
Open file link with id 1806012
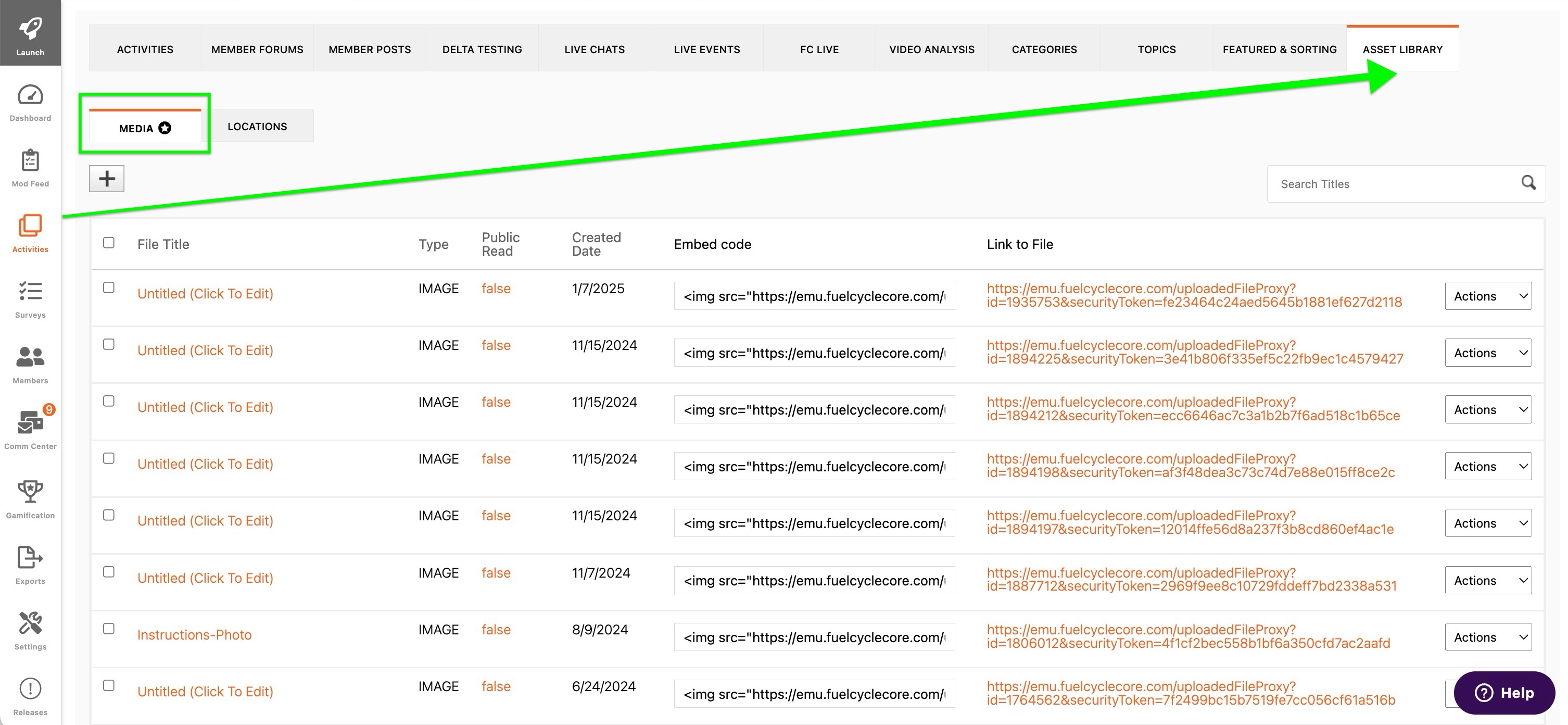pos(1188,636)
